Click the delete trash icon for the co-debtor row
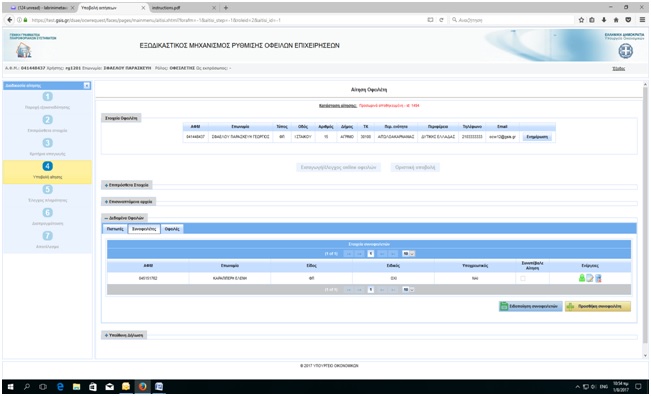This screenshot has height=396, width=651. pos(598,278)
